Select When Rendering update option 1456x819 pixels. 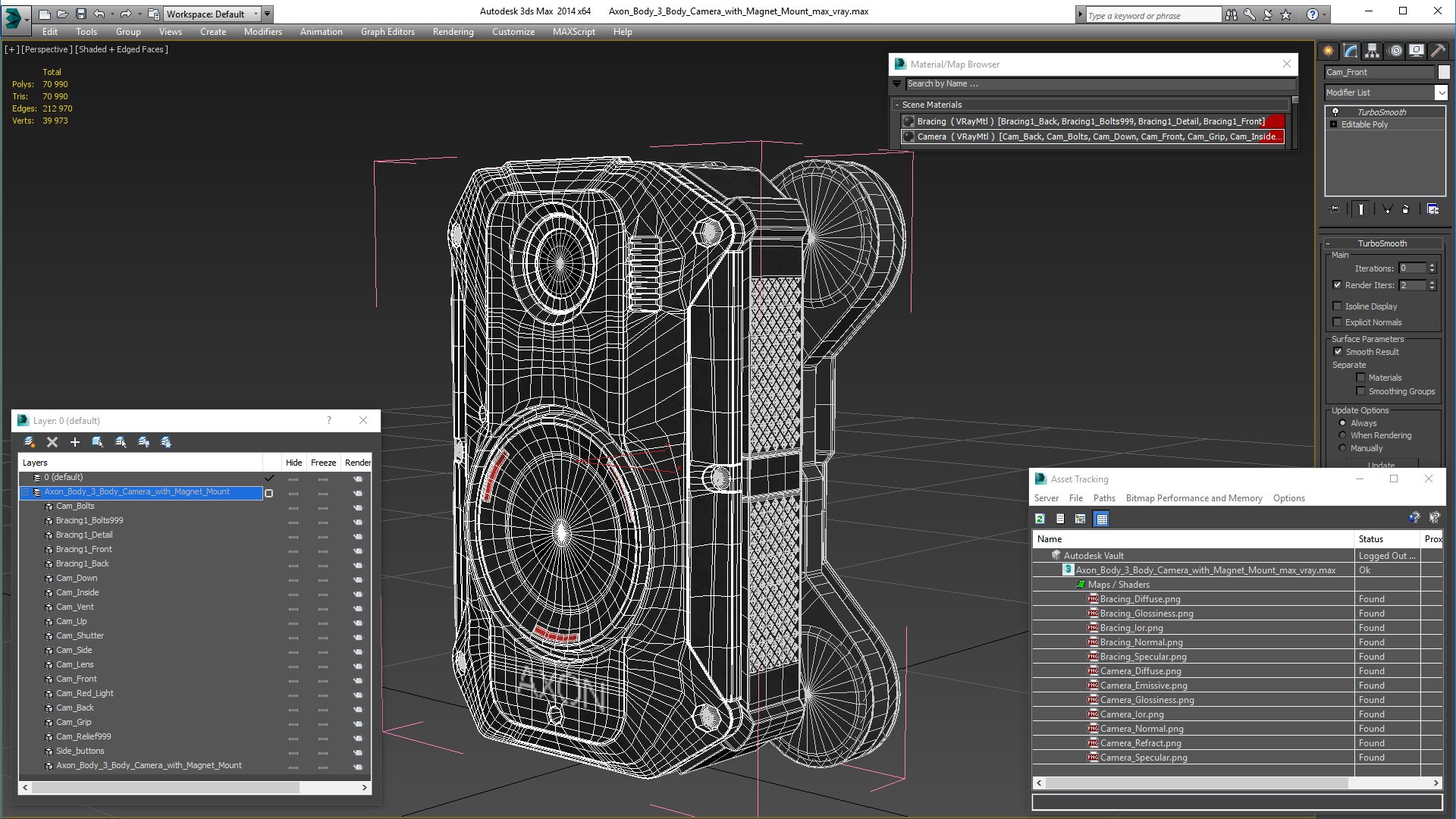(1342, 435)
